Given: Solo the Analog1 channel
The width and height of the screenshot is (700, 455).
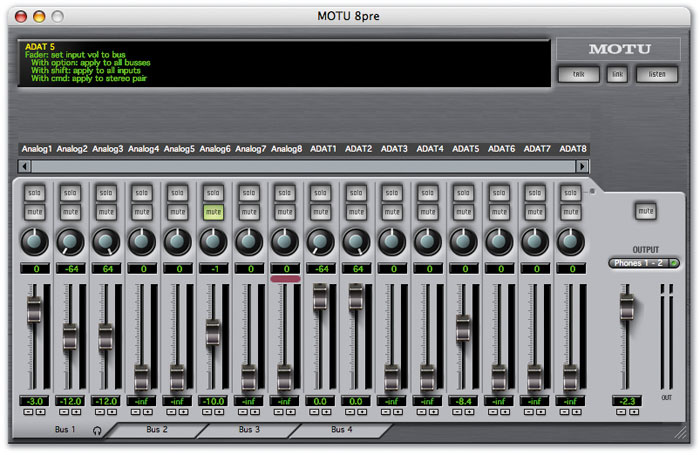Looking at the screenshot, I should click(34, 192).
